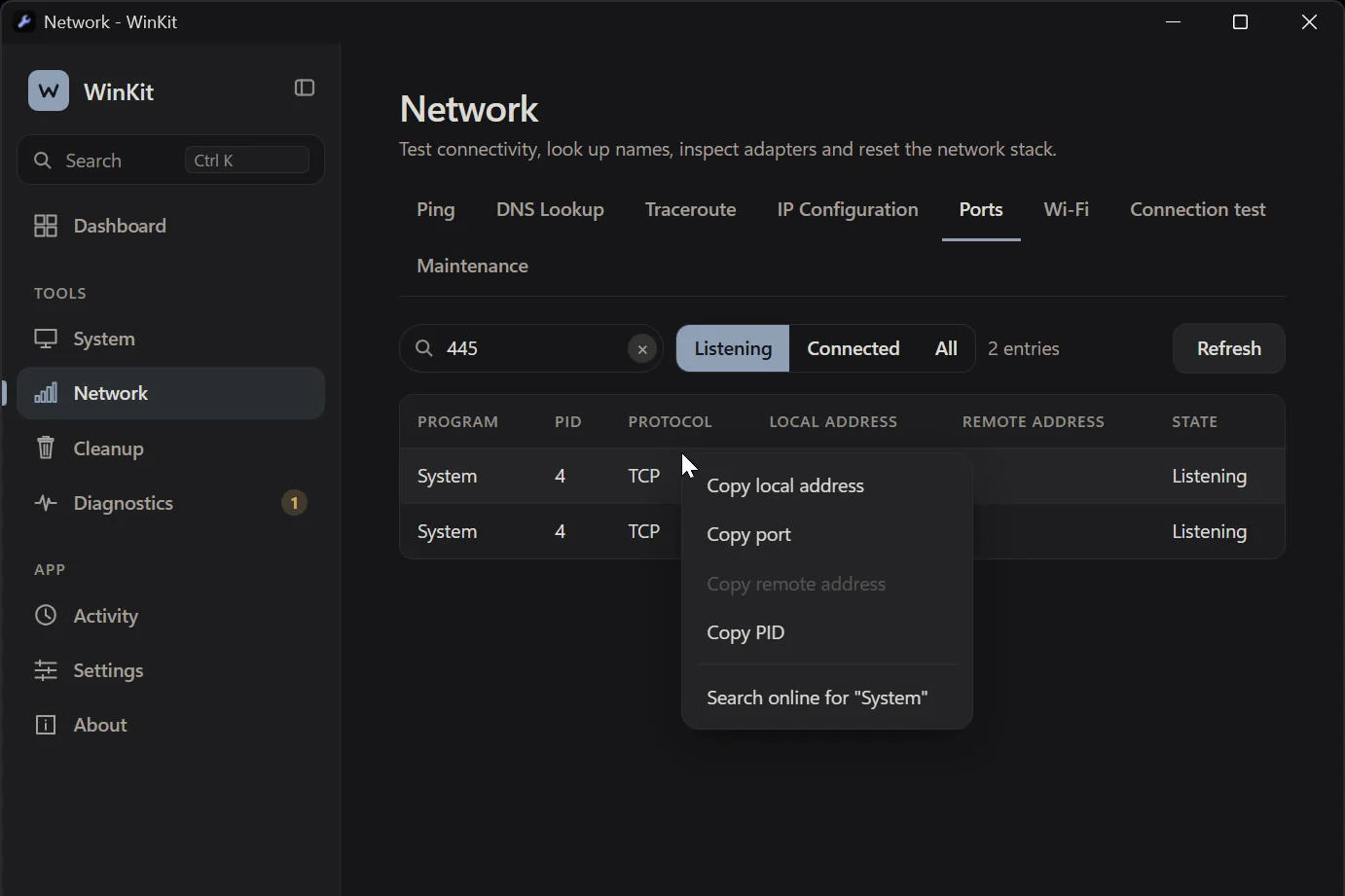Clear the 445 search filter
The image size is (1345, 896).
(642, 349)
